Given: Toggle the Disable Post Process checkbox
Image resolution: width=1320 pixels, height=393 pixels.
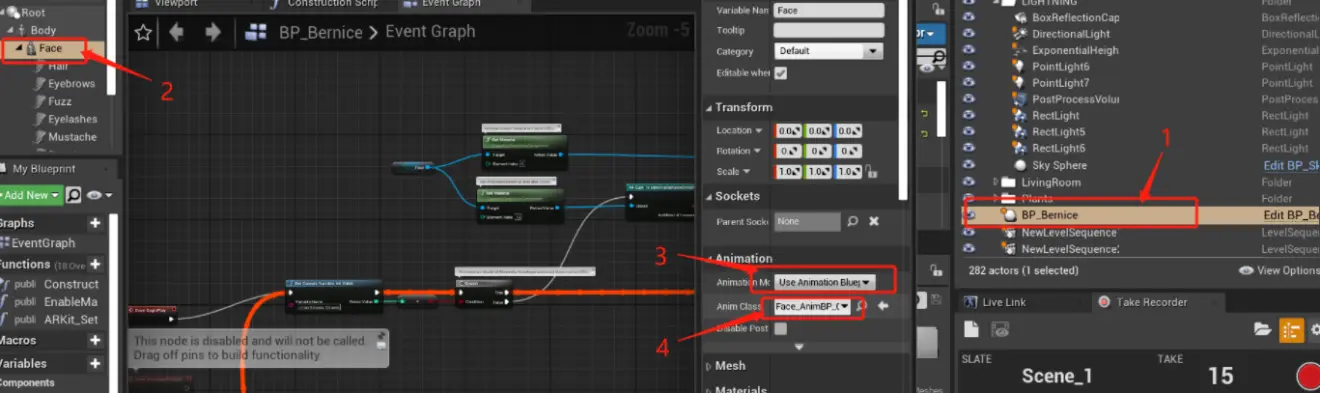Looking at the screenshot, I should point(780,328).
